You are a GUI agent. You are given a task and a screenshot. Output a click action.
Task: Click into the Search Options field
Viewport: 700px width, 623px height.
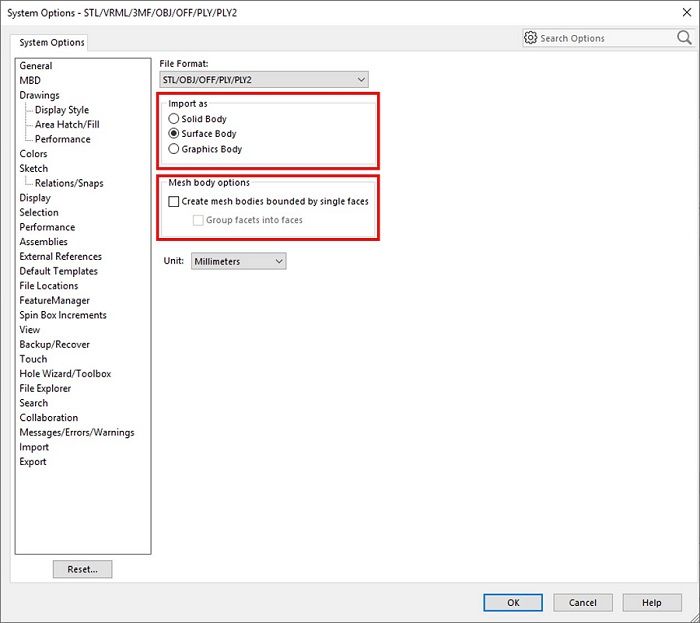[x=605, y=38]
